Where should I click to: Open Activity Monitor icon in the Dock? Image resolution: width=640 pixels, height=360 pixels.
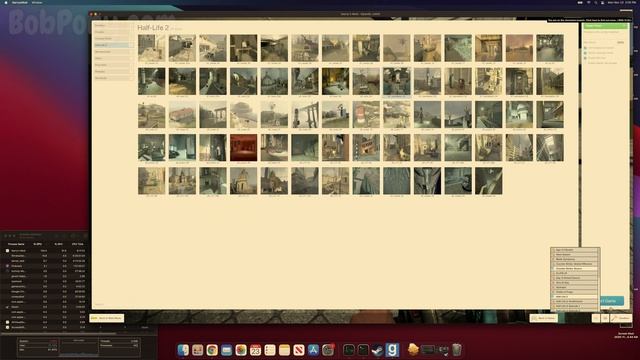(x=349, y=350)
